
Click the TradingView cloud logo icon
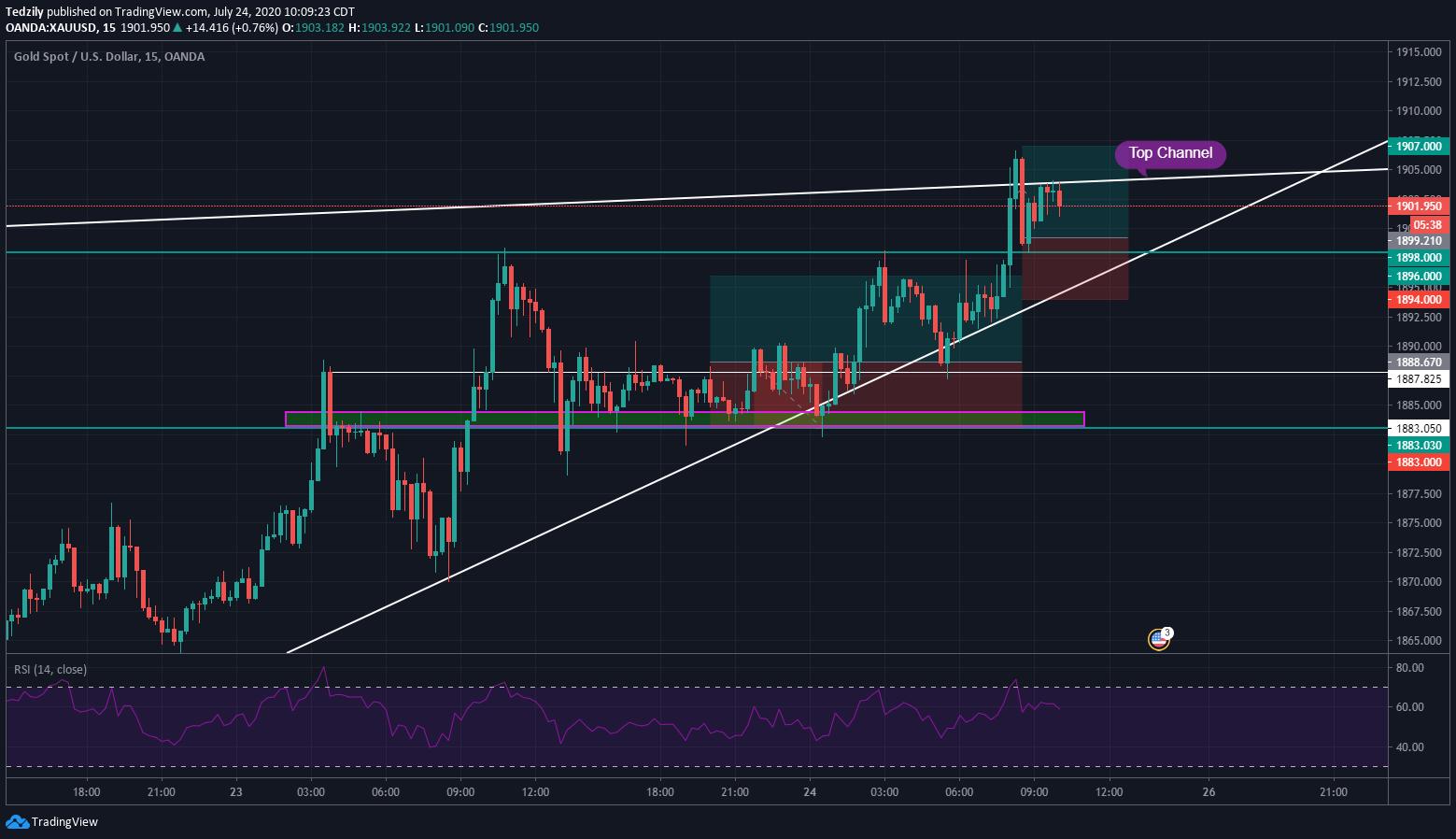[17, 821]
